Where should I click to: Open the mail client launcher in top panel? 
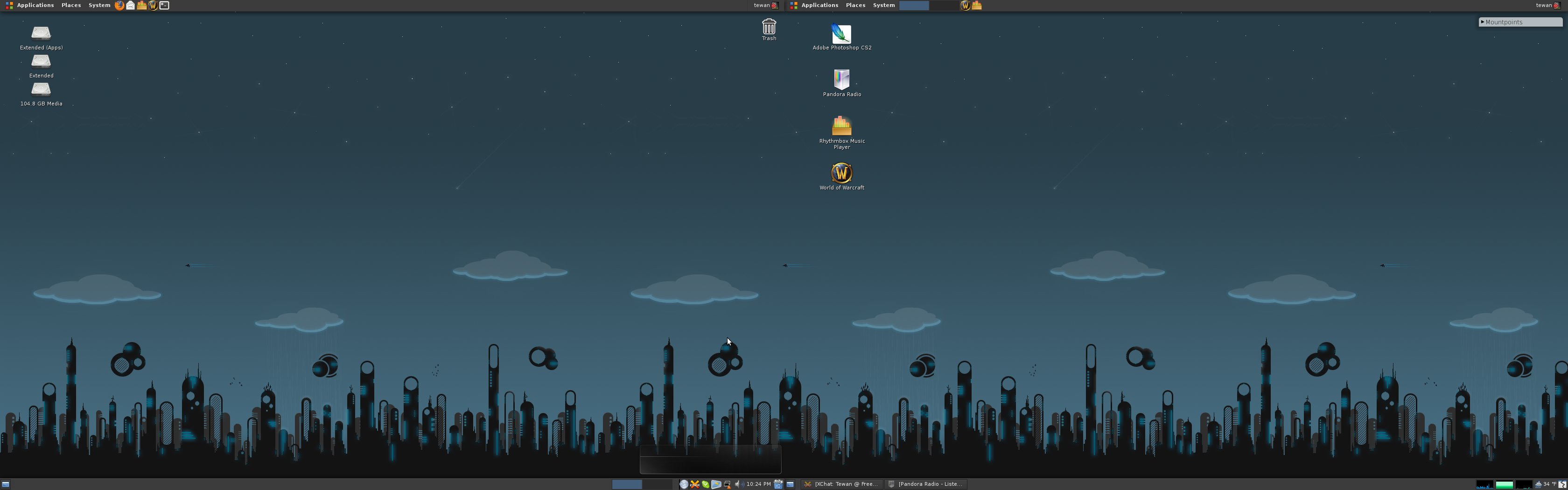[130, 6]
